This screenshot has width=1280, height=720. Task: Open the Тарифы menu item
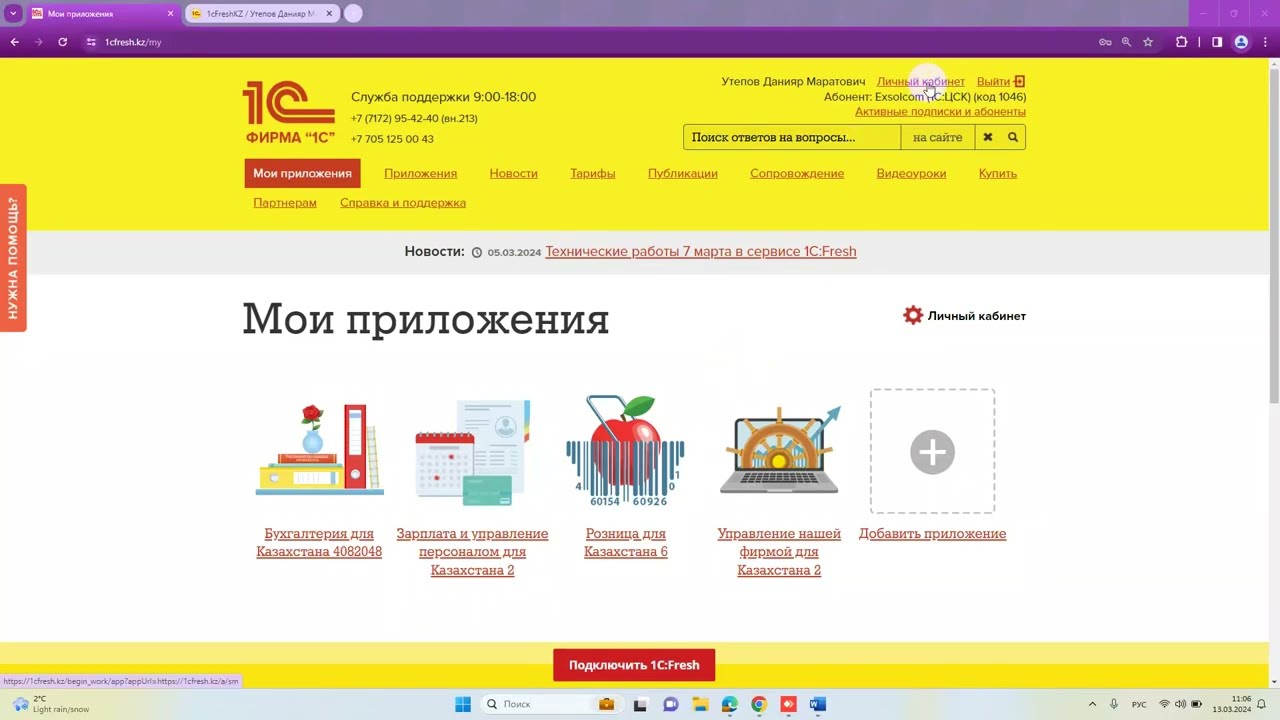593,173
